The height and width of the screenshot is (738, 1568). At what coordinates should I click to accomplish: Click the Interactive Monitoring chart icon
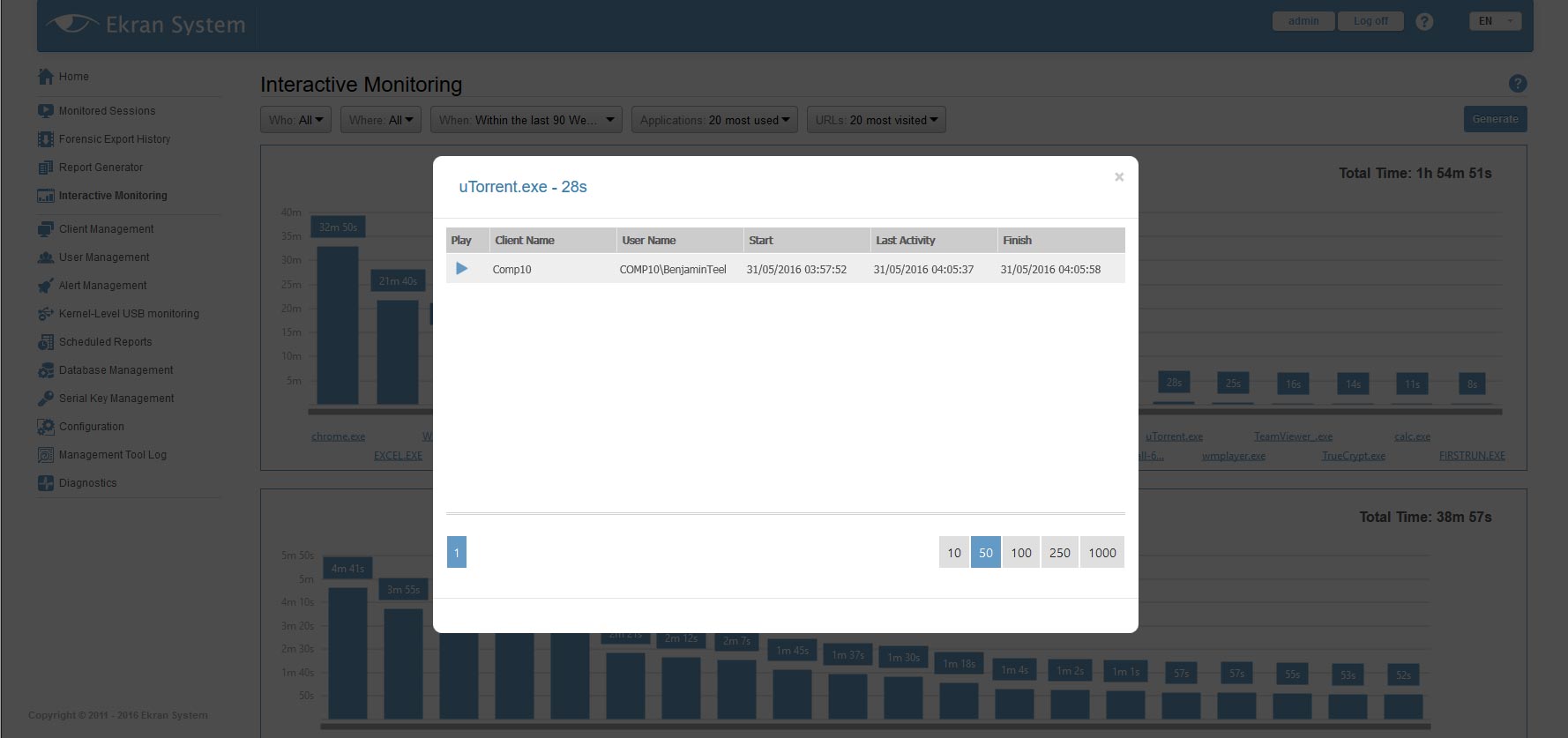[46, 196]
